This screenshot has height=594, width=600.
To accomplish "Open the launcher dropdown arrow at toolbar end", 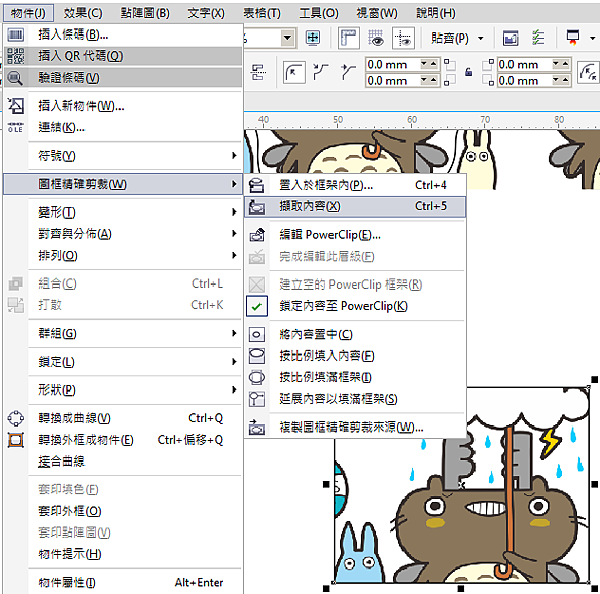I will [592, 38].
